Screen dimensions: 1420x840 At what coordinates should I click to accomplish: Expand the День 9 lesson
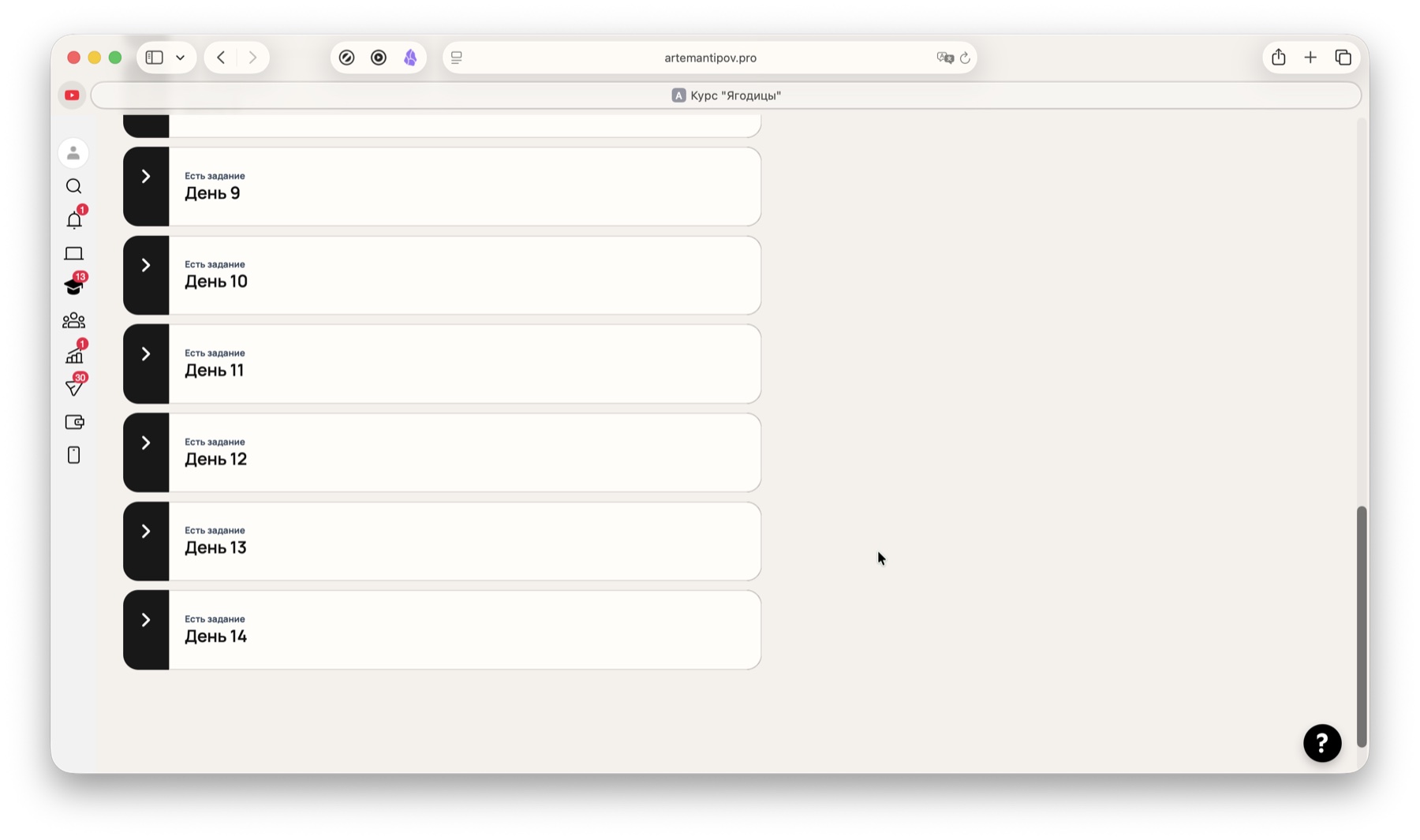pos(146,177)
